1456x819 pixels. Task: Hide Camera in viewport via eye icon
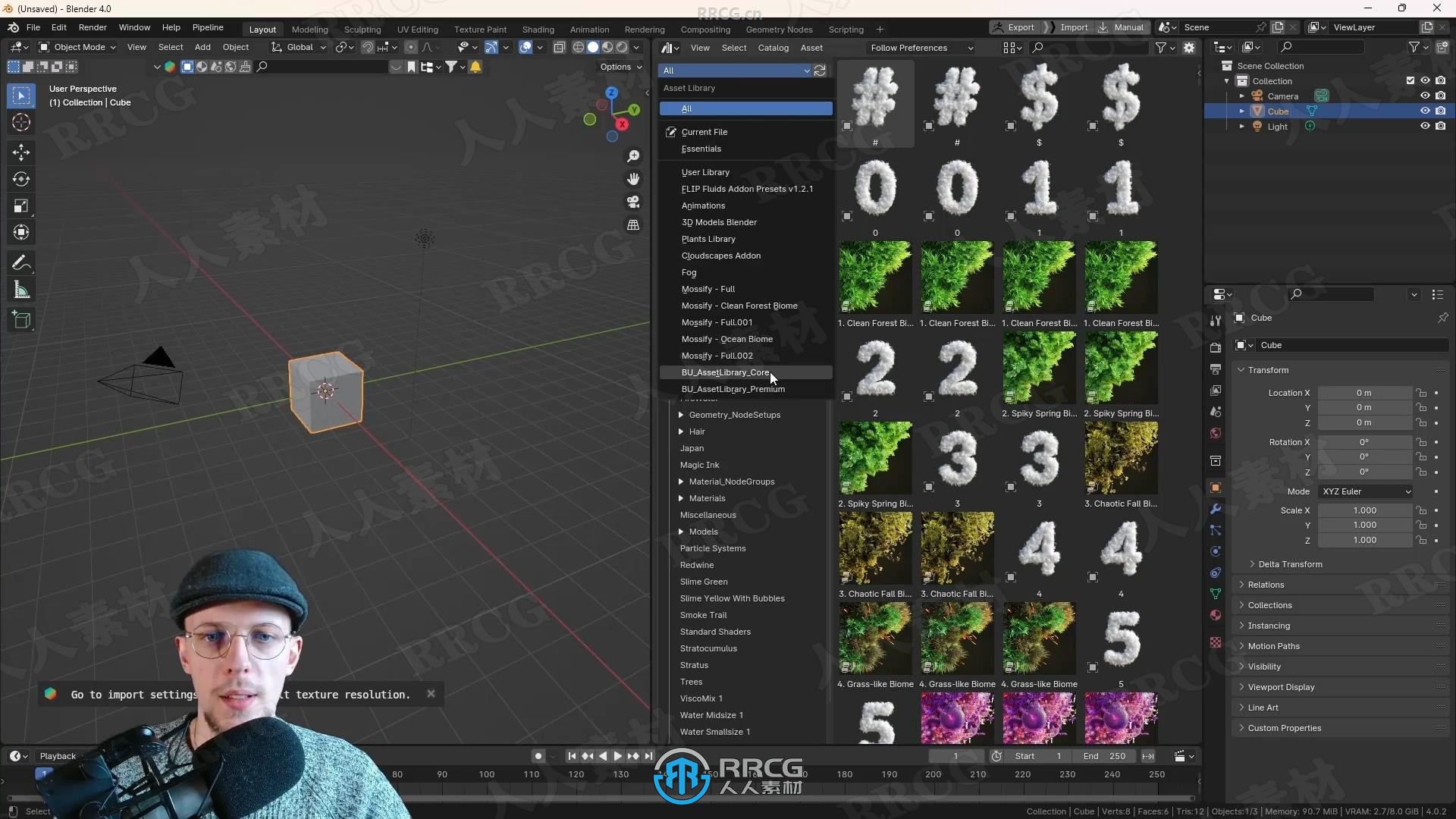click(x=1425, y=96)
